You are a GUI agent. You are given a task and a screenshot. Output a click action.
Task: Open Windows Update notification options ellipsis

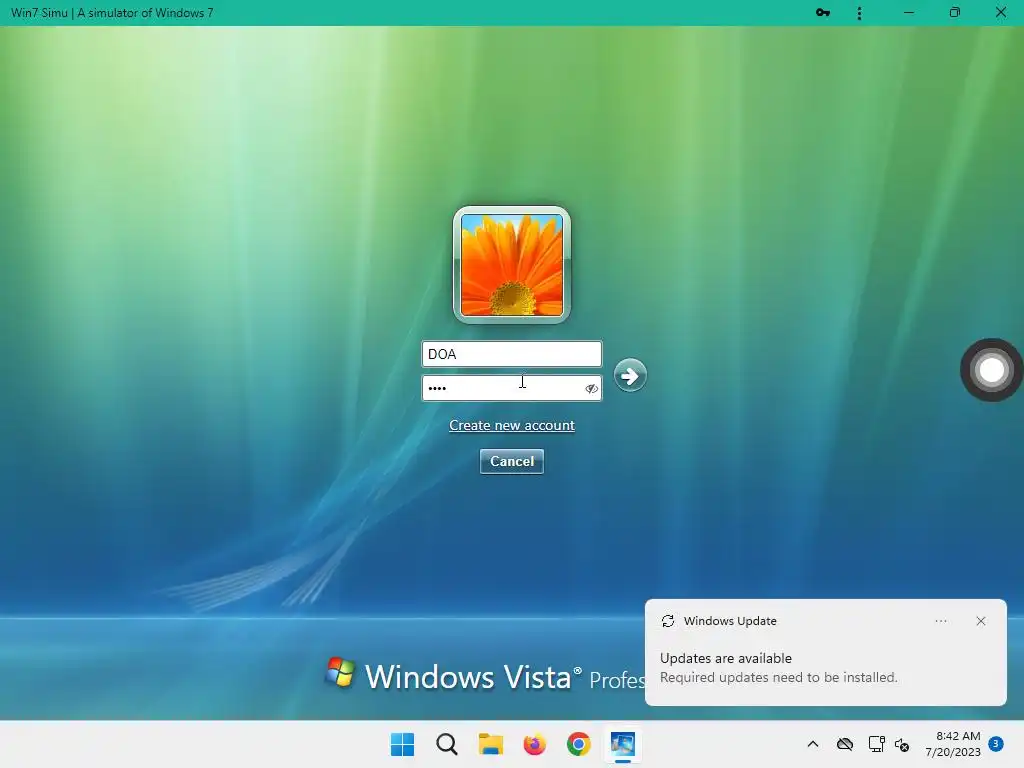click(941, 621)
